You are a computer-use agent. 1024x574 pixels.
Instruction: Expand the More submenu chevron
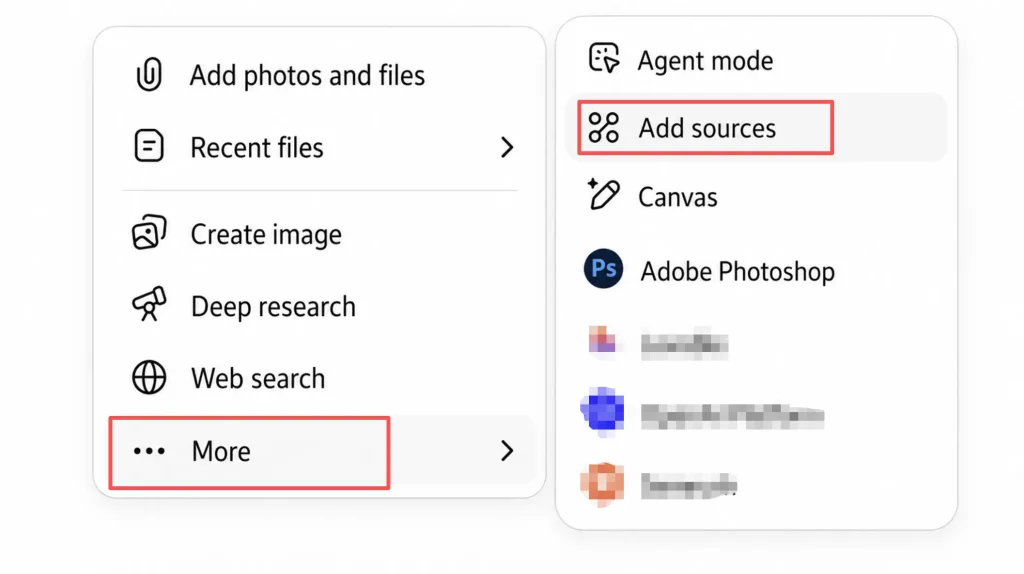coord(507,451)
